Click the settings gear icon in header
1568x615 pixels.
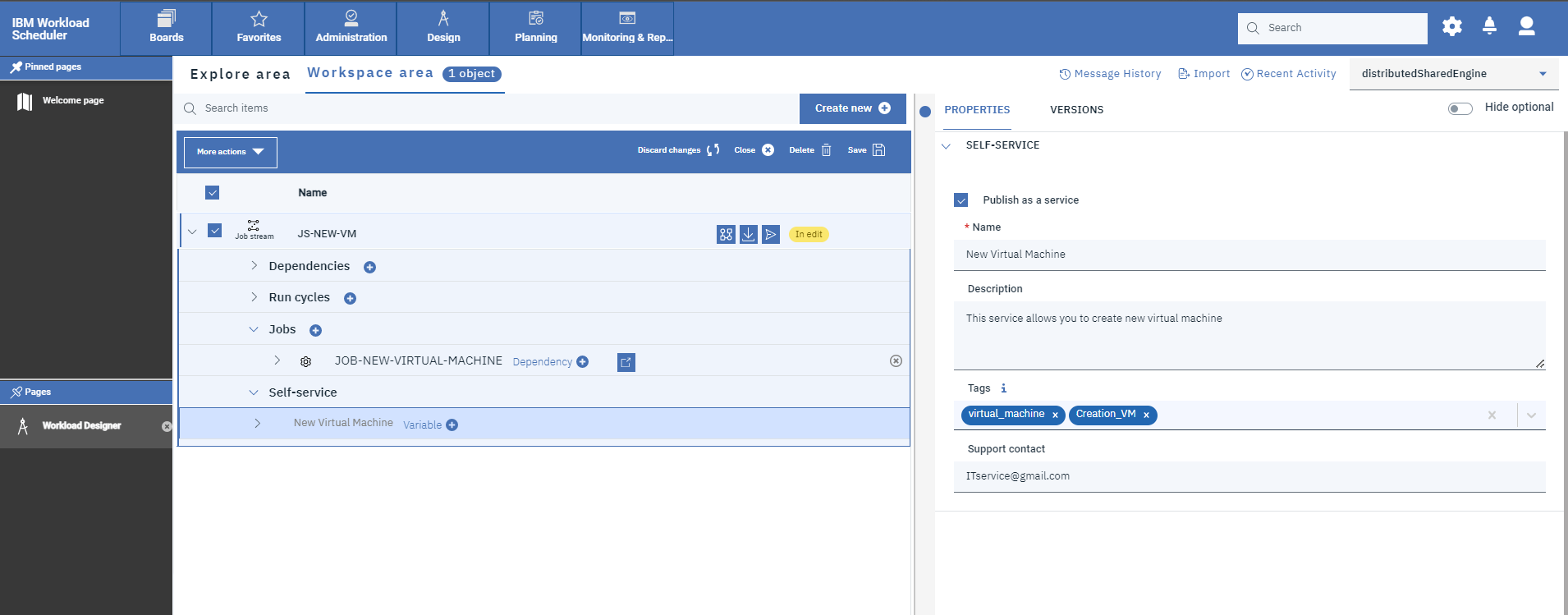[1452, 27]
